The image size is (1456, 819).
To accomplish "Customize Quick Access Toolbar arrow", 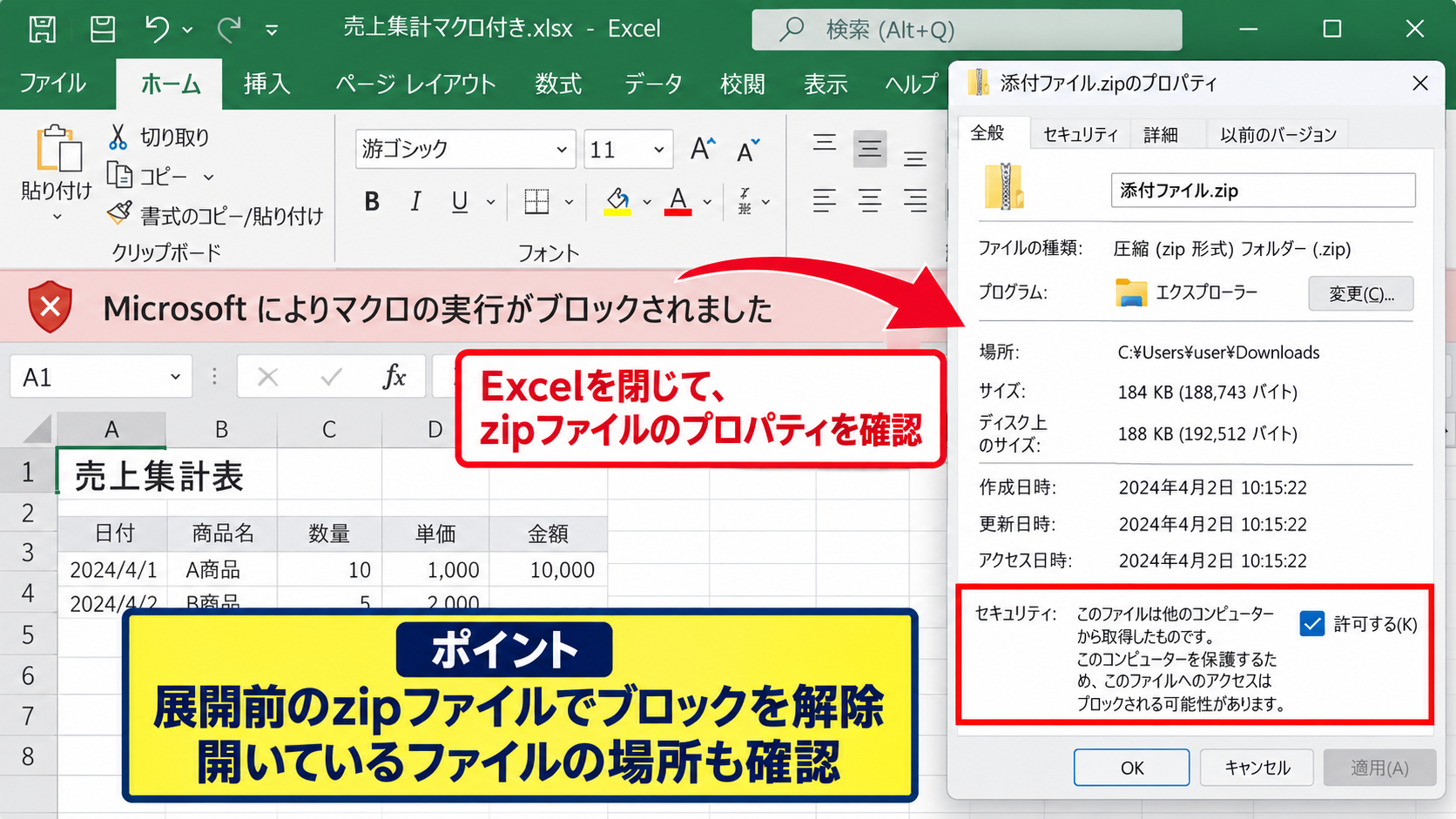I will coord(272,30).
